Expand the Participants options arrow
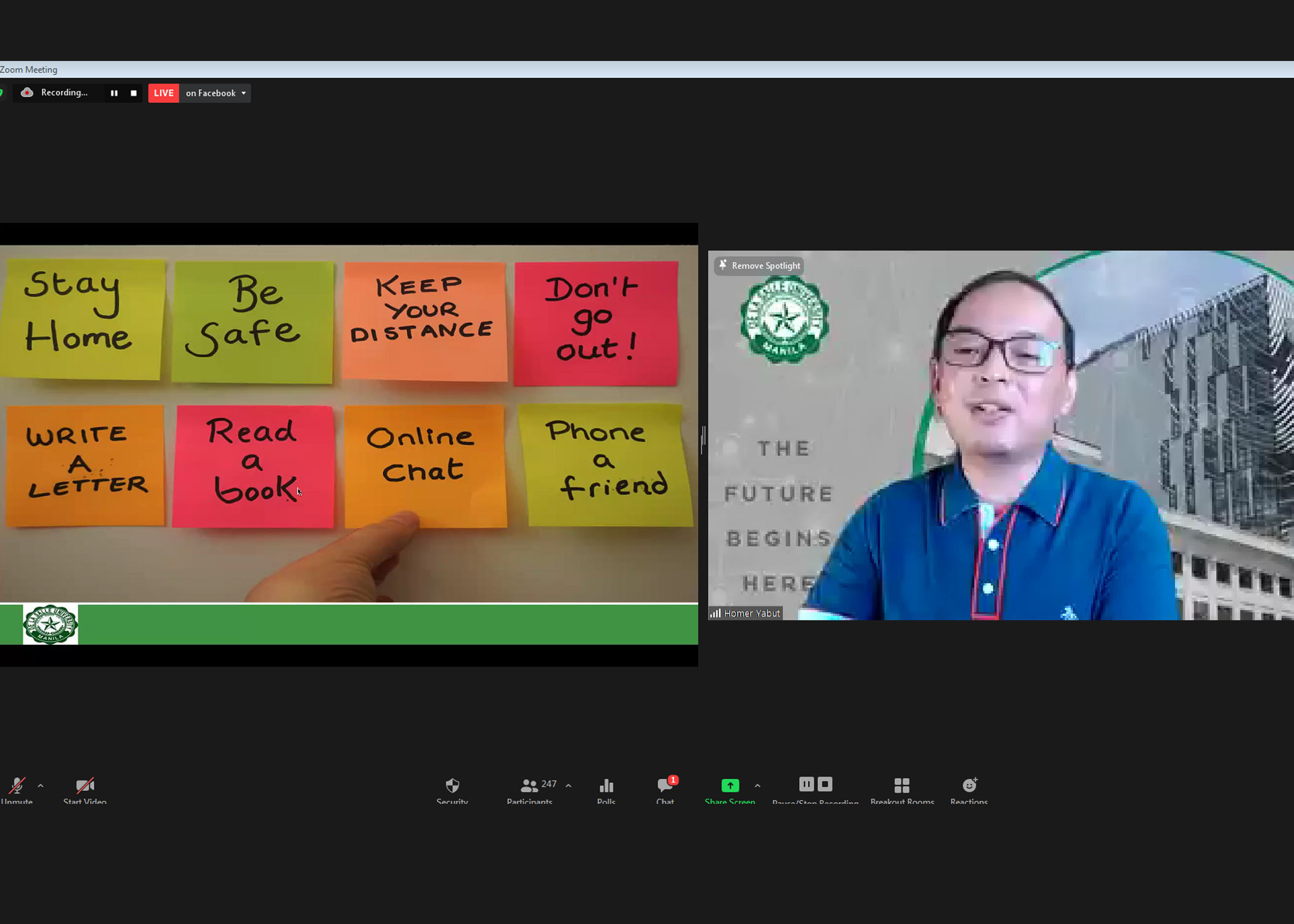This screenshot has height=924, width=1294. (568, 785)
